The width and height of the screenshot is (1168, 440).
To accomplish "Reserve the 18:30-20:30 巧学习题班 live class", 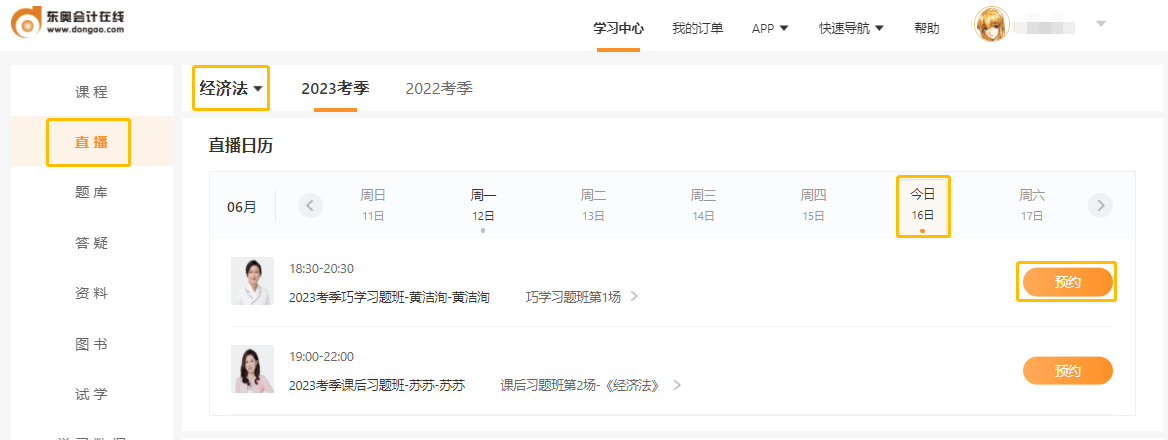I will point(1067,282).
